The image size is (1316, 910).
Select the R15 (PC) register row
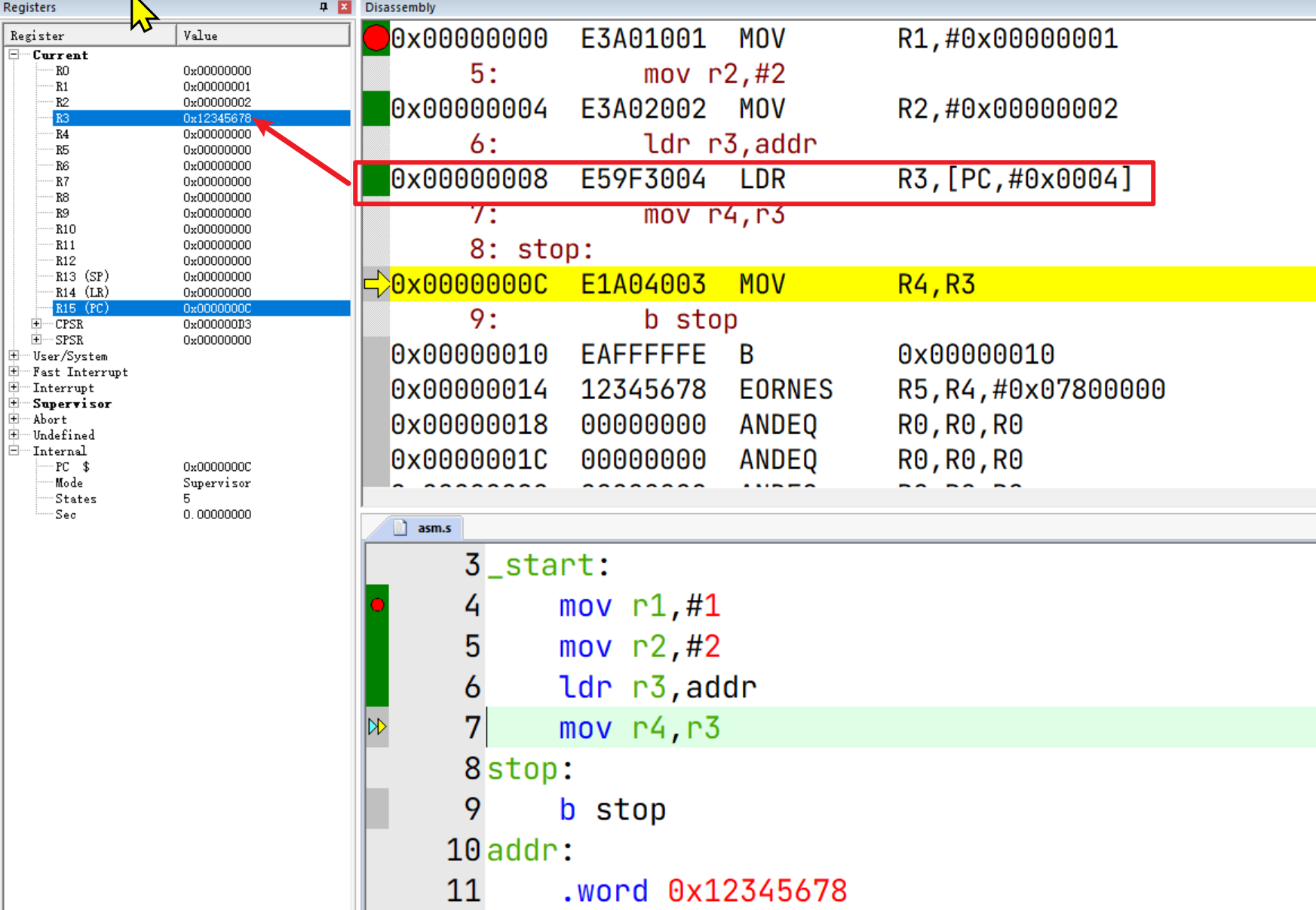point(201,309)
